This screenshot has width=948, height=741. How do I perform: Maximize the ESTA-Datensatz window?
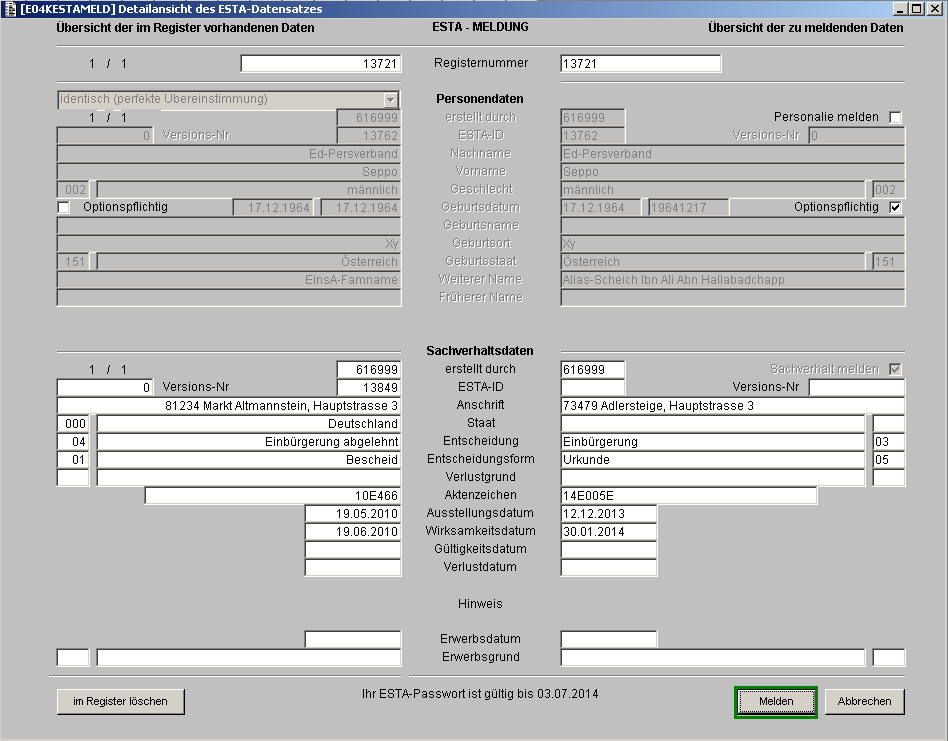pos(917,8)
